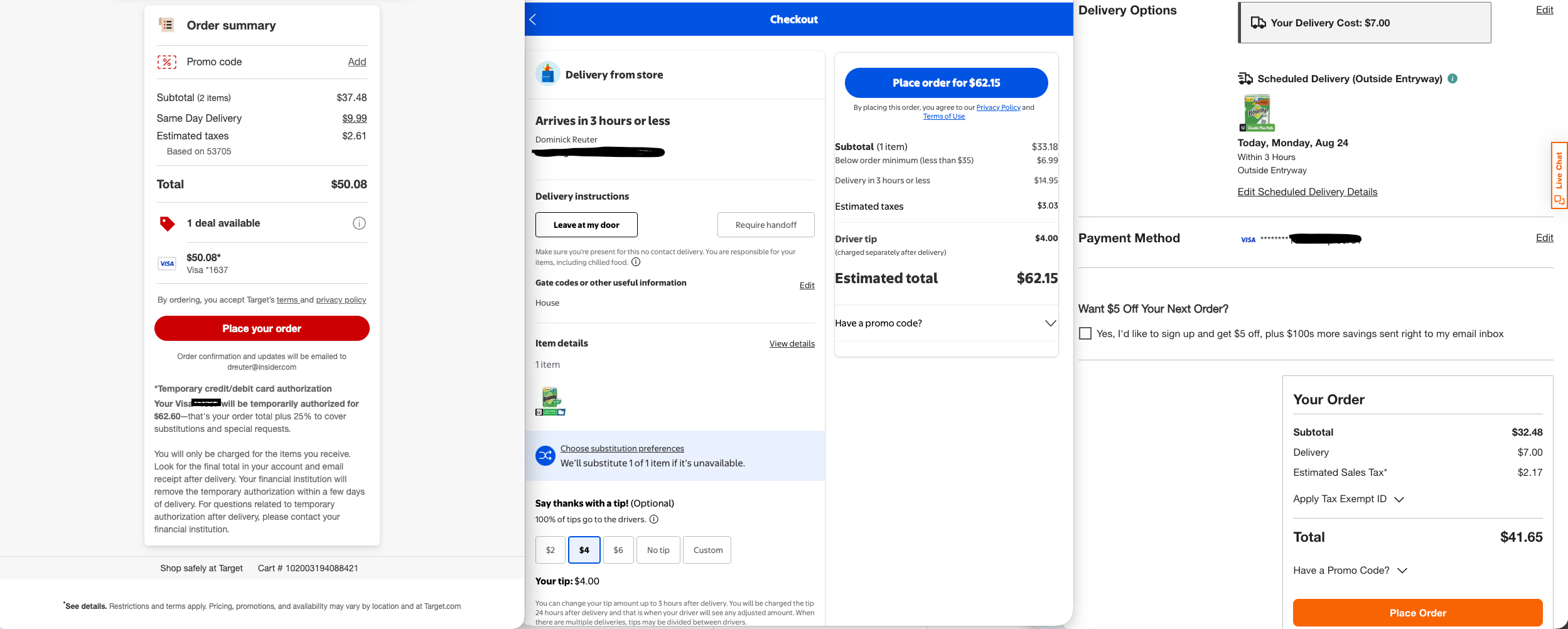The width and height of the screenshot is (1568, 629).
Task: Expand the Have a promo code? section
Action: point(946,323)
